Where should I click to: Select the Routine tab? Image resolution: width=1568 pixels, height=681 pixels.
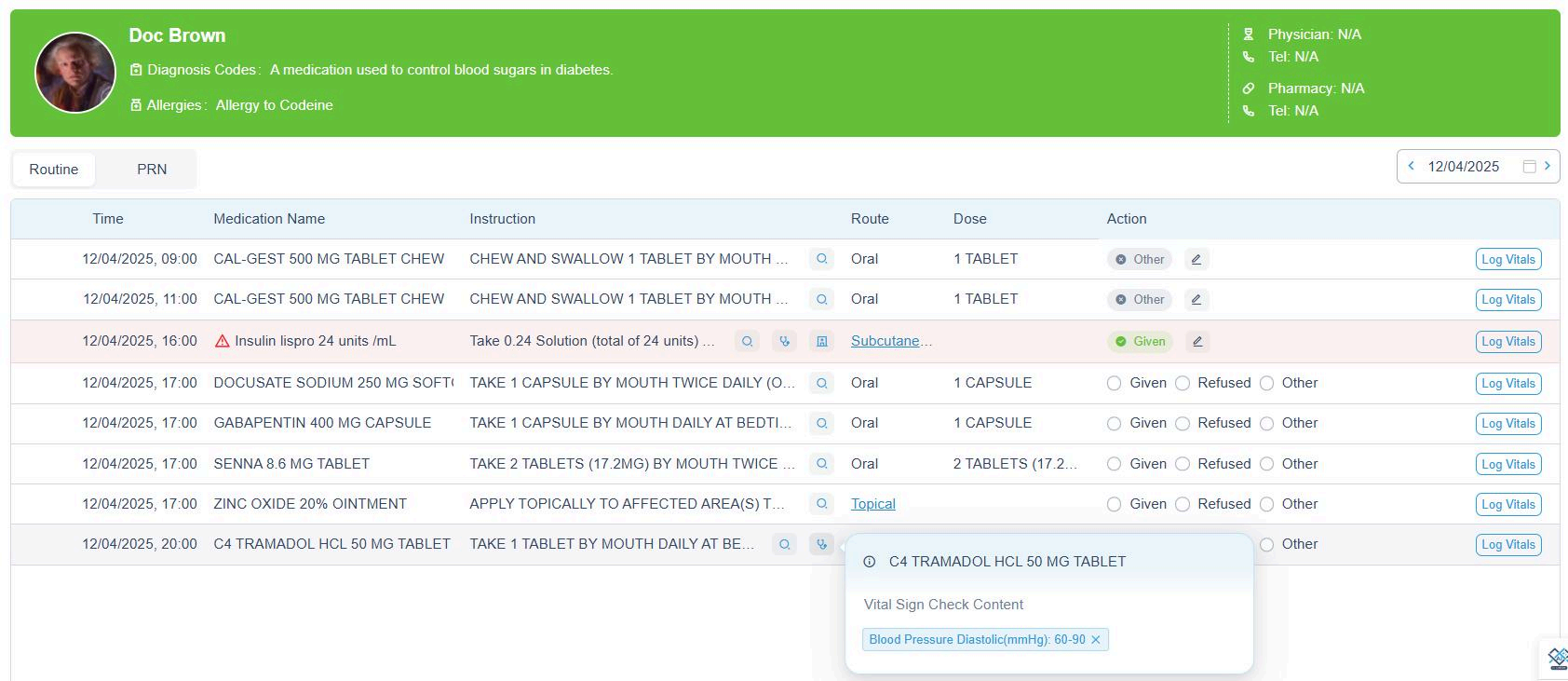(x=54, y=170)
